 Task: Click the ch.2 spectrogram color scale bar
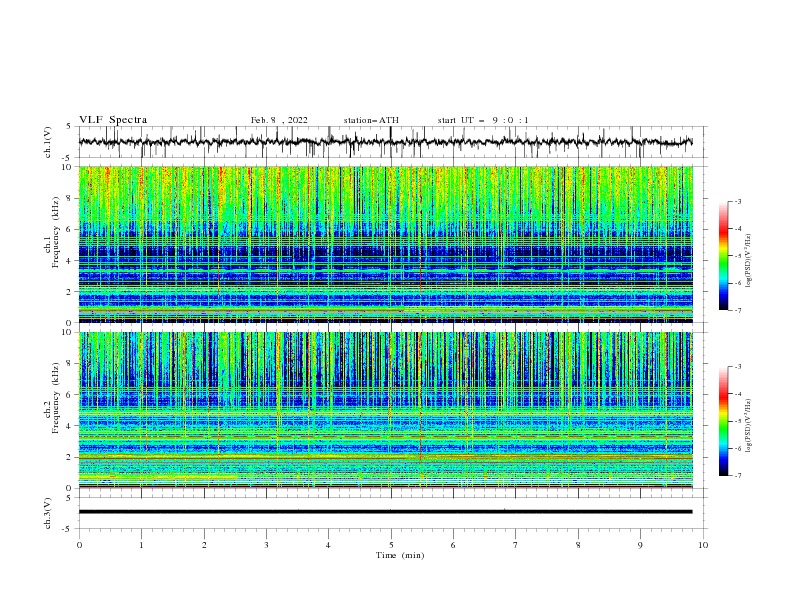723,421
